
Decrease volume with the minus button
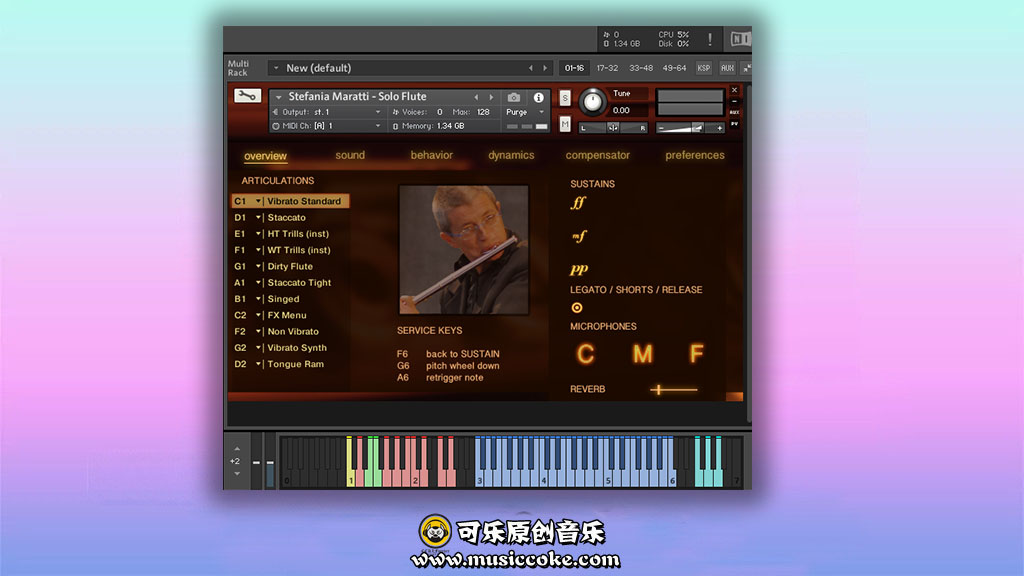tap(662, 129)
